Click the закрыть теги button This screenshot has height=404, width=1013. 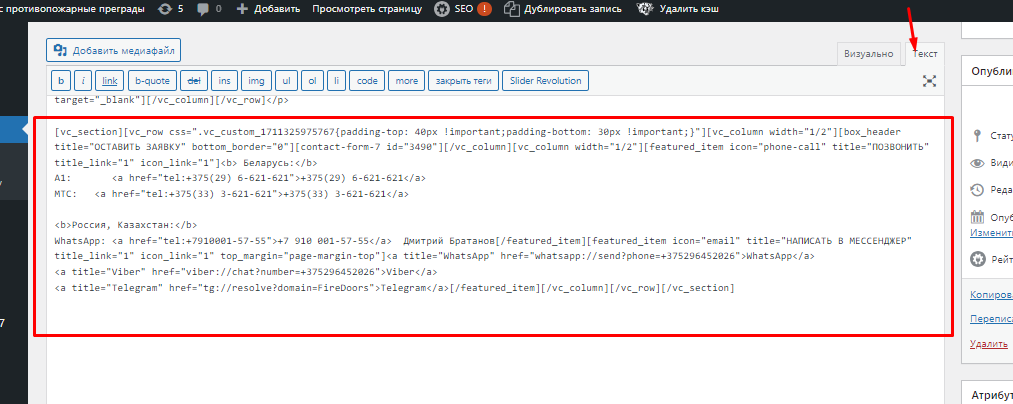[x=463, y=81]
